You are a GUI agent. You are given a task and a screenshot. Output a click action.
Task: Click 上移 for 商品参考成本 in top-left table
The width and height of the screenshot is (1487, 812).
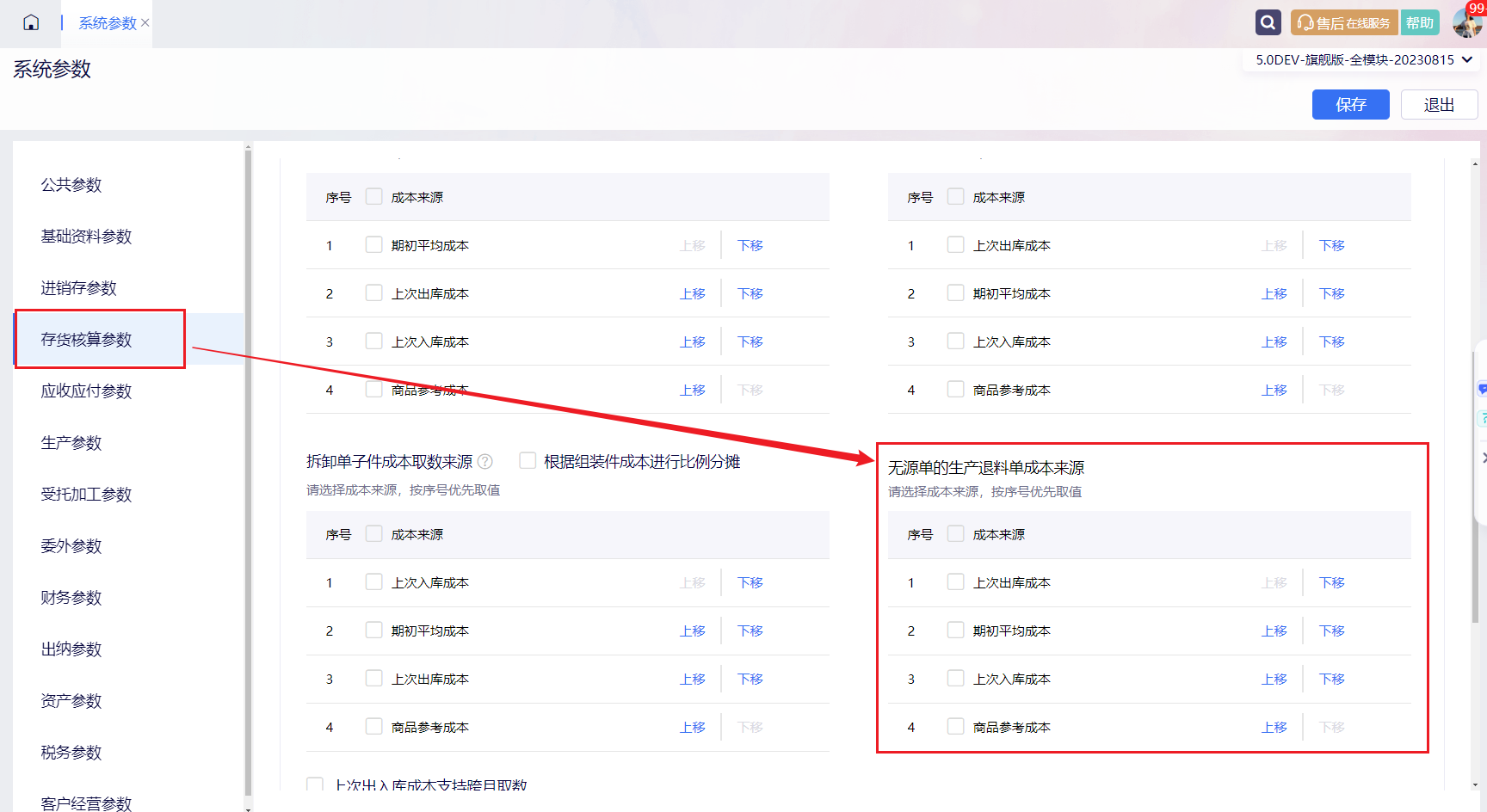693,390
